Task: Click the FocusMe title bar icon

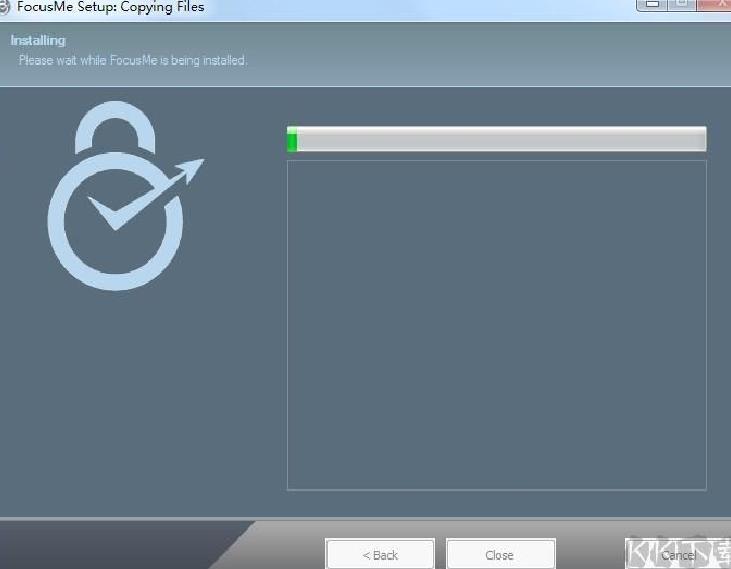Action: [4, 7]
